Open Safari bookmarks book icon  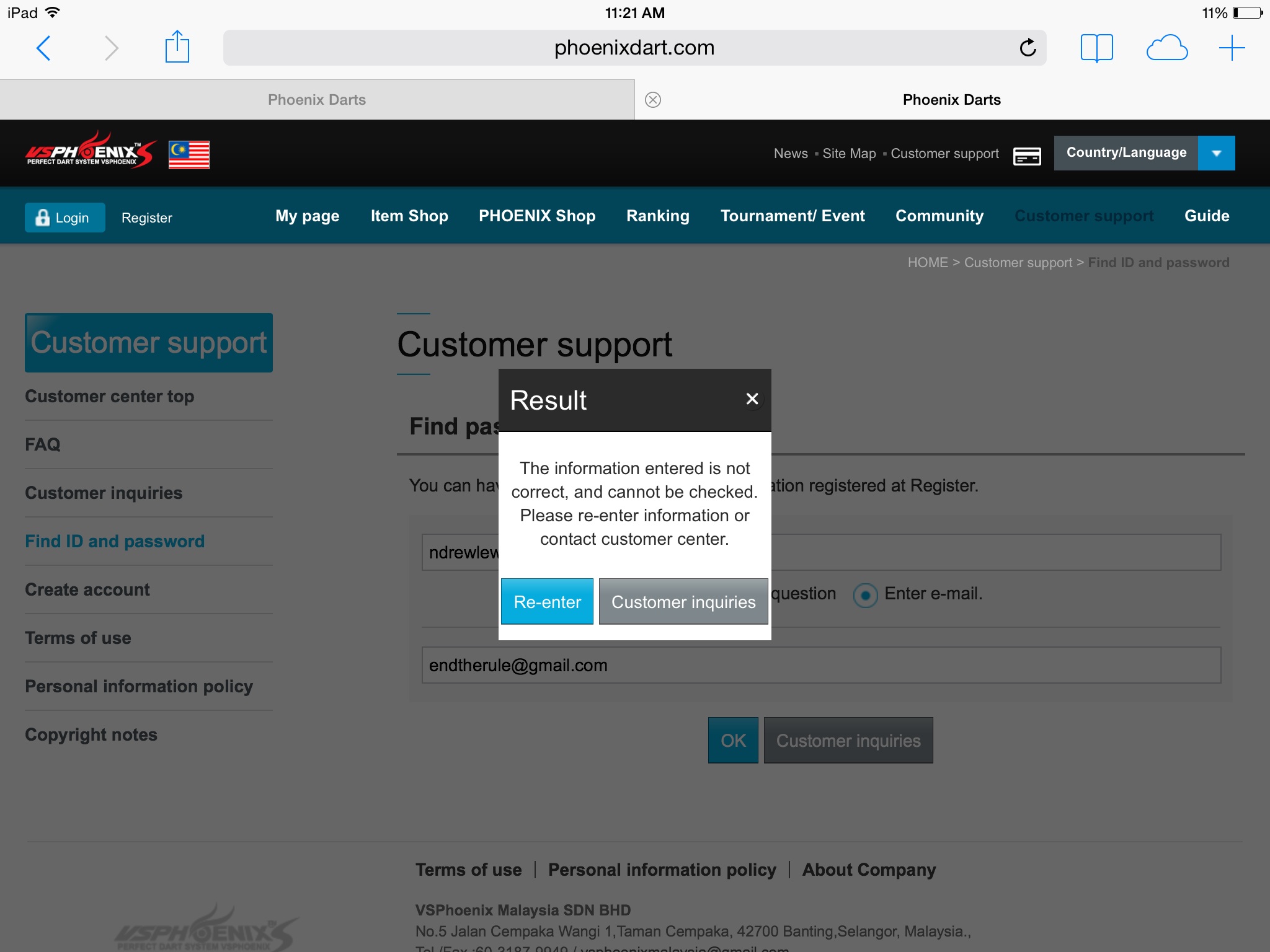1096,48
